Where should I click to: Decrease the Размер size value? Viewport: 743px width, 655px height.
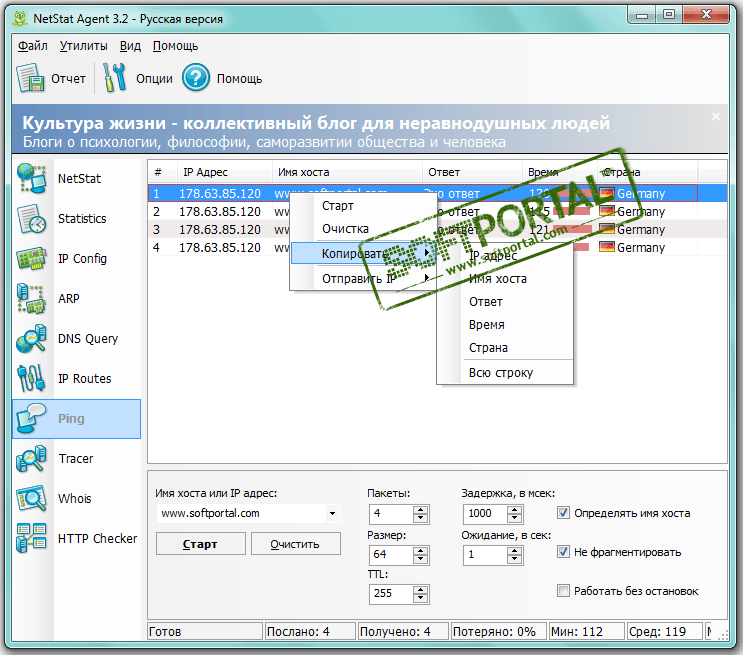420,559
